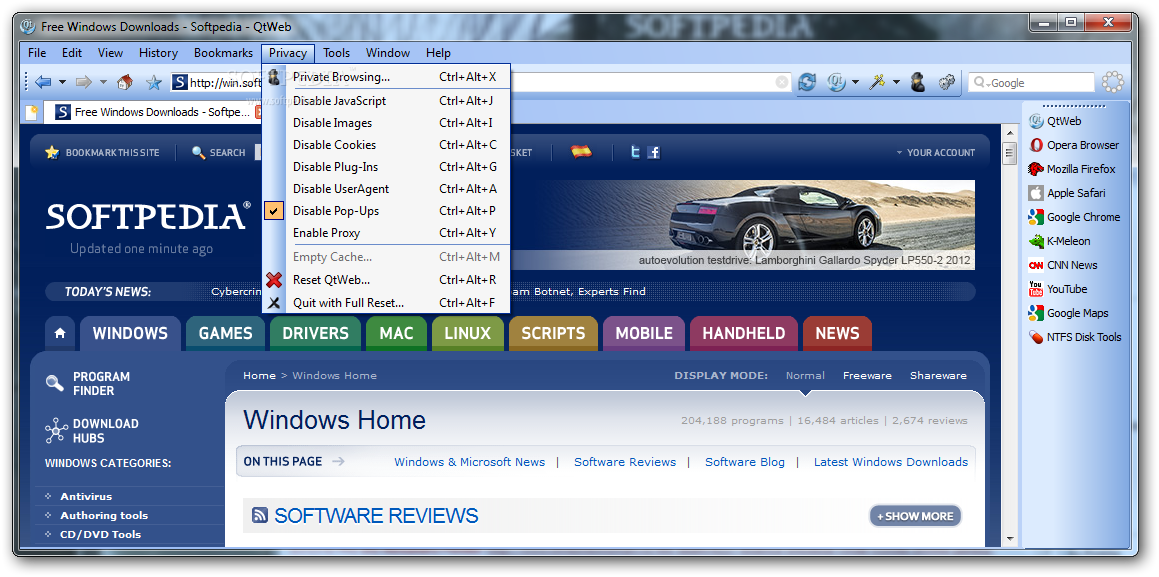
Task: Click the private browsing spy toolbar icon
Action: pos(918,82)
